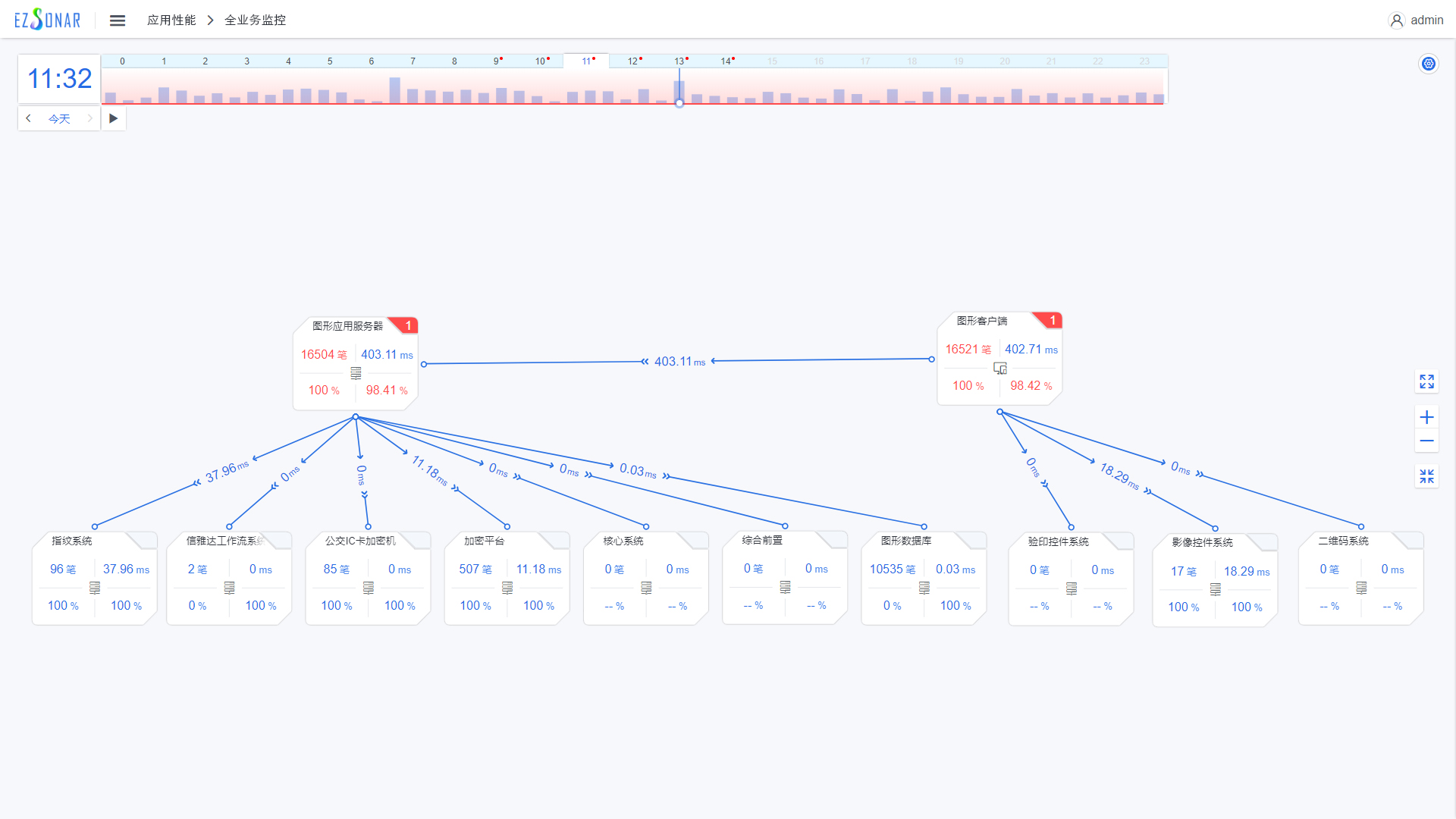Click the settings gear icon at top right
This screenshot has width=1456, height=819.
click(1429, 64)
